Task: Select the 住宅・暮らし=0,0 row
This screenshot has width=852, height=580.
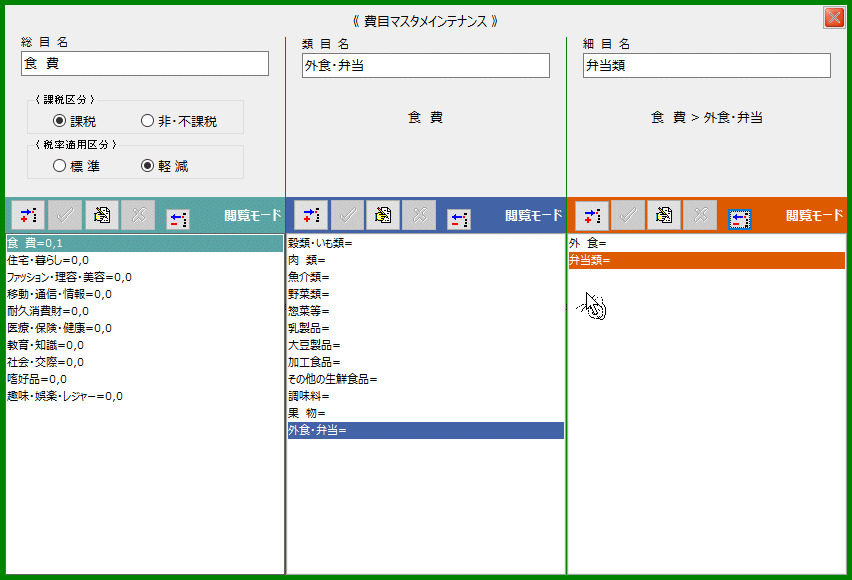Action: pos(145,260)
